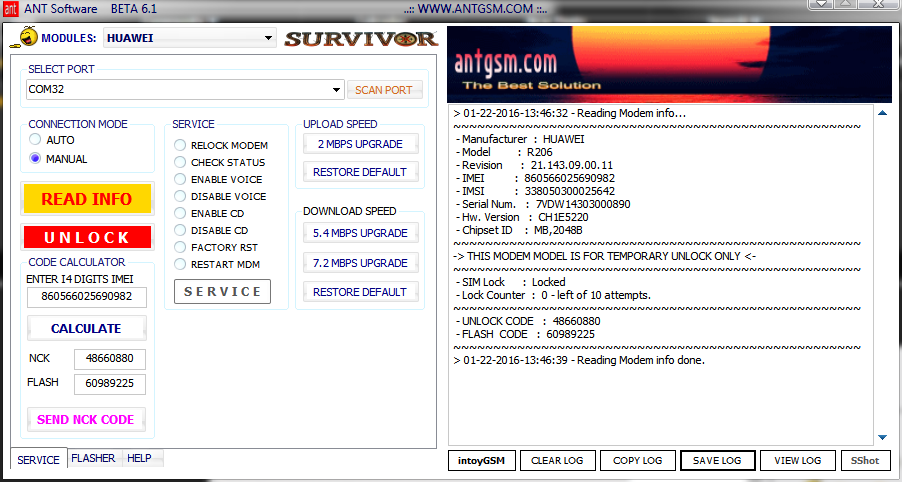The height and width of the screenshot is (482, 902).
Task: Click SEND NCK CODE button
Action: coord(85,420)
